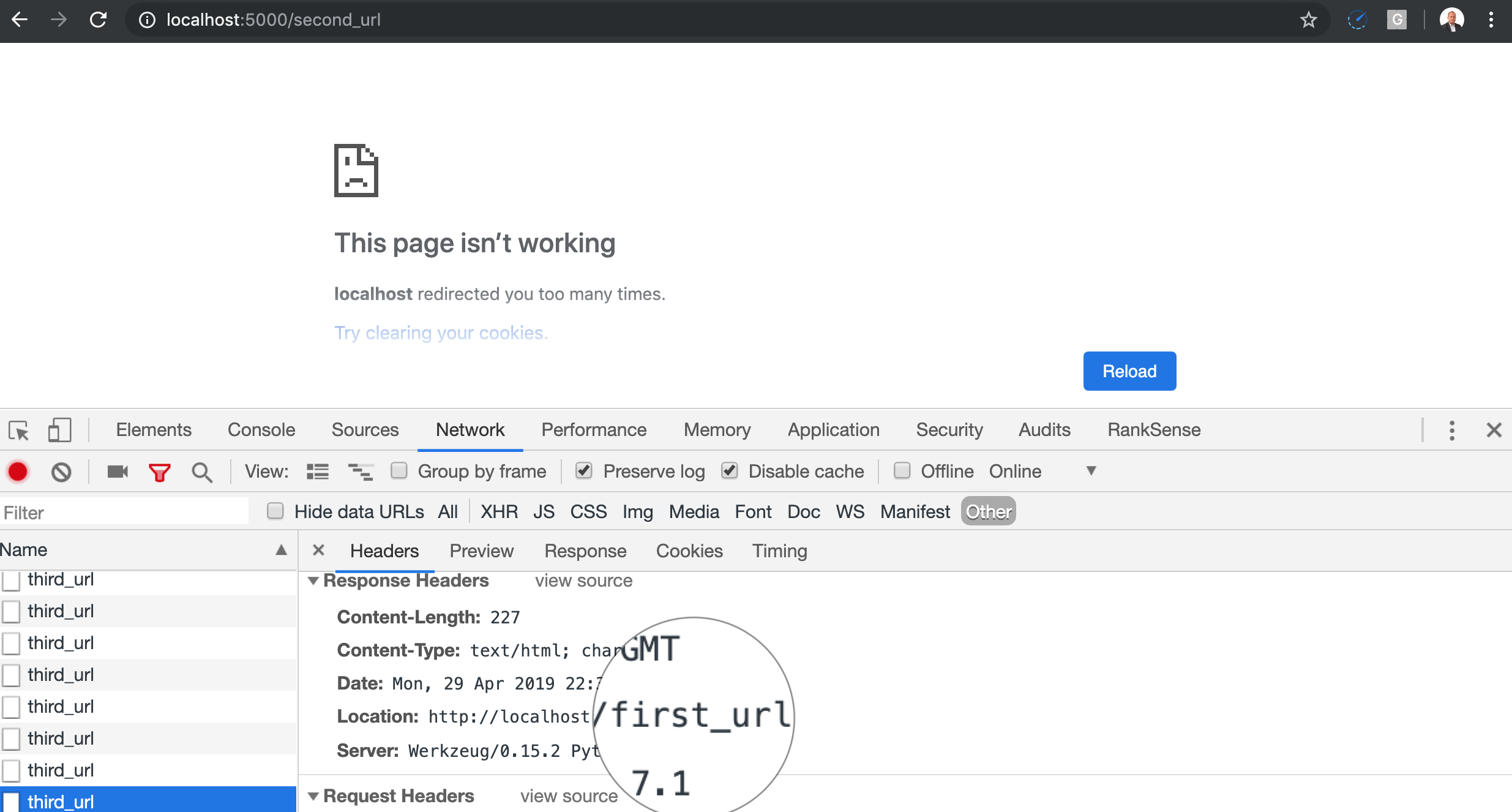Collapse the Response Headers section
Viewport: 1512px width, 812px height.
(314, 581)
